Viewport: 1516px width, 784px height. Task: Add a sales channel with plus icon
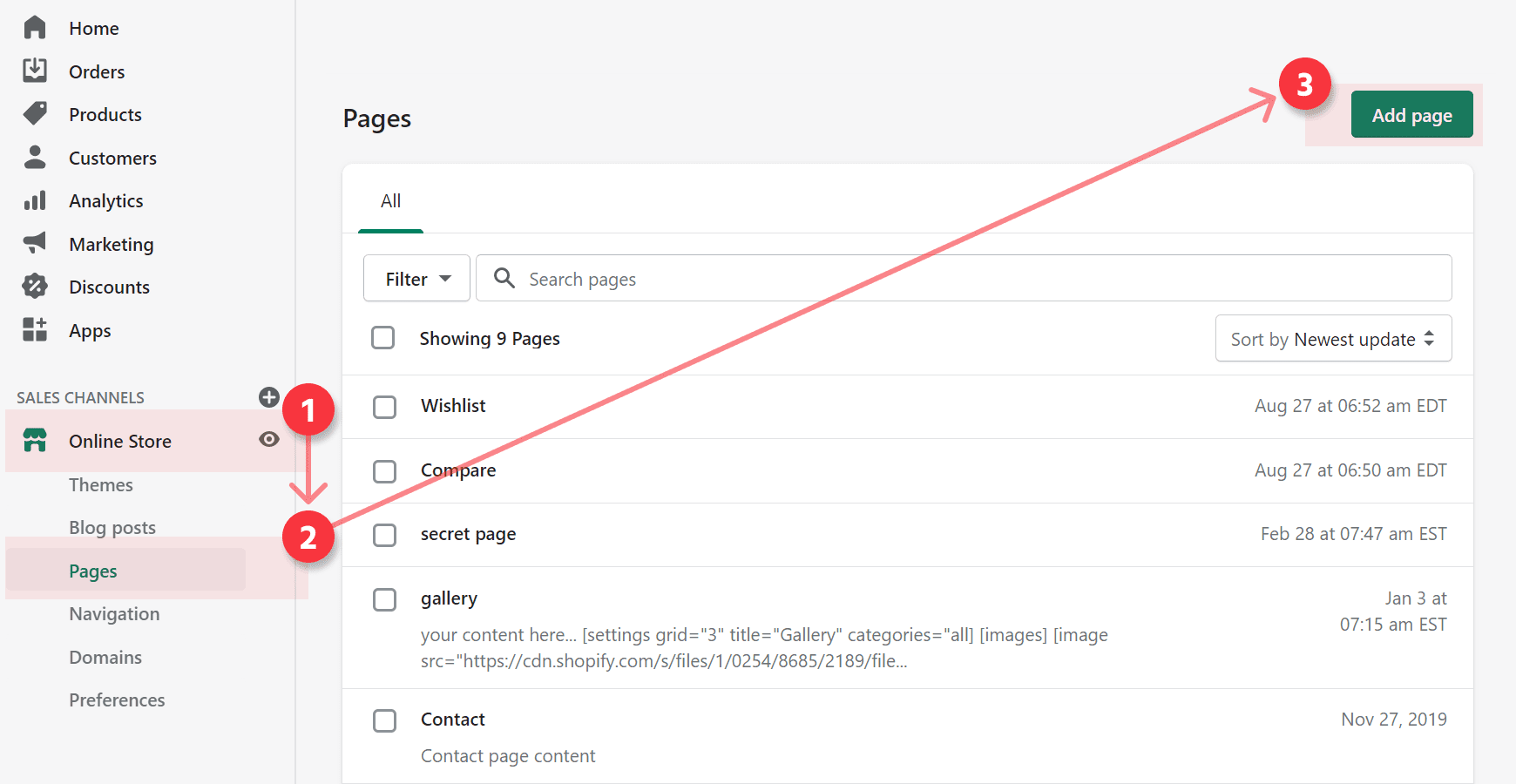(x=269, y=397)
